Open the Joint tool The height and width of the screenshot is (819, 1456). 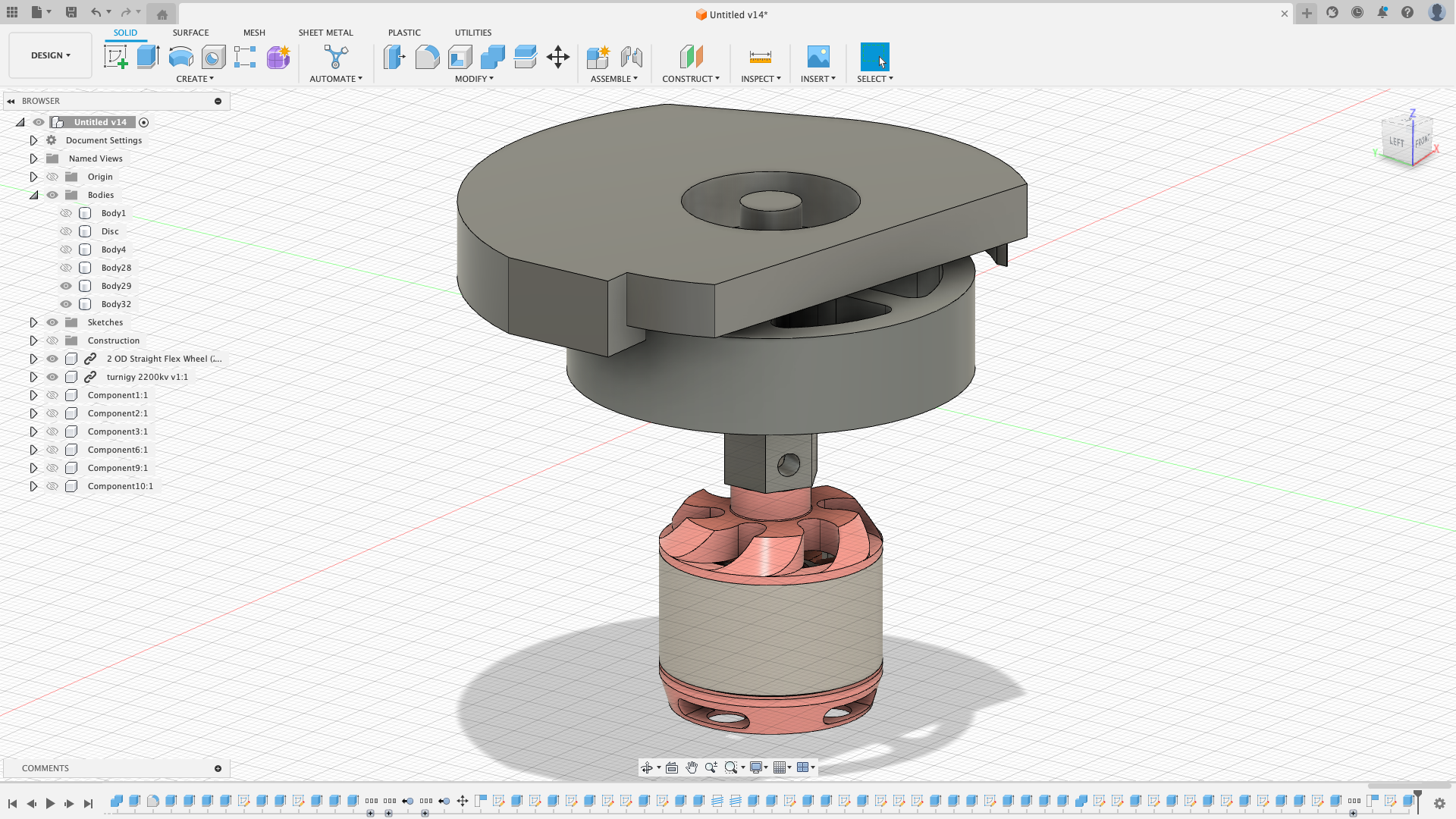[x=632, y=57]
